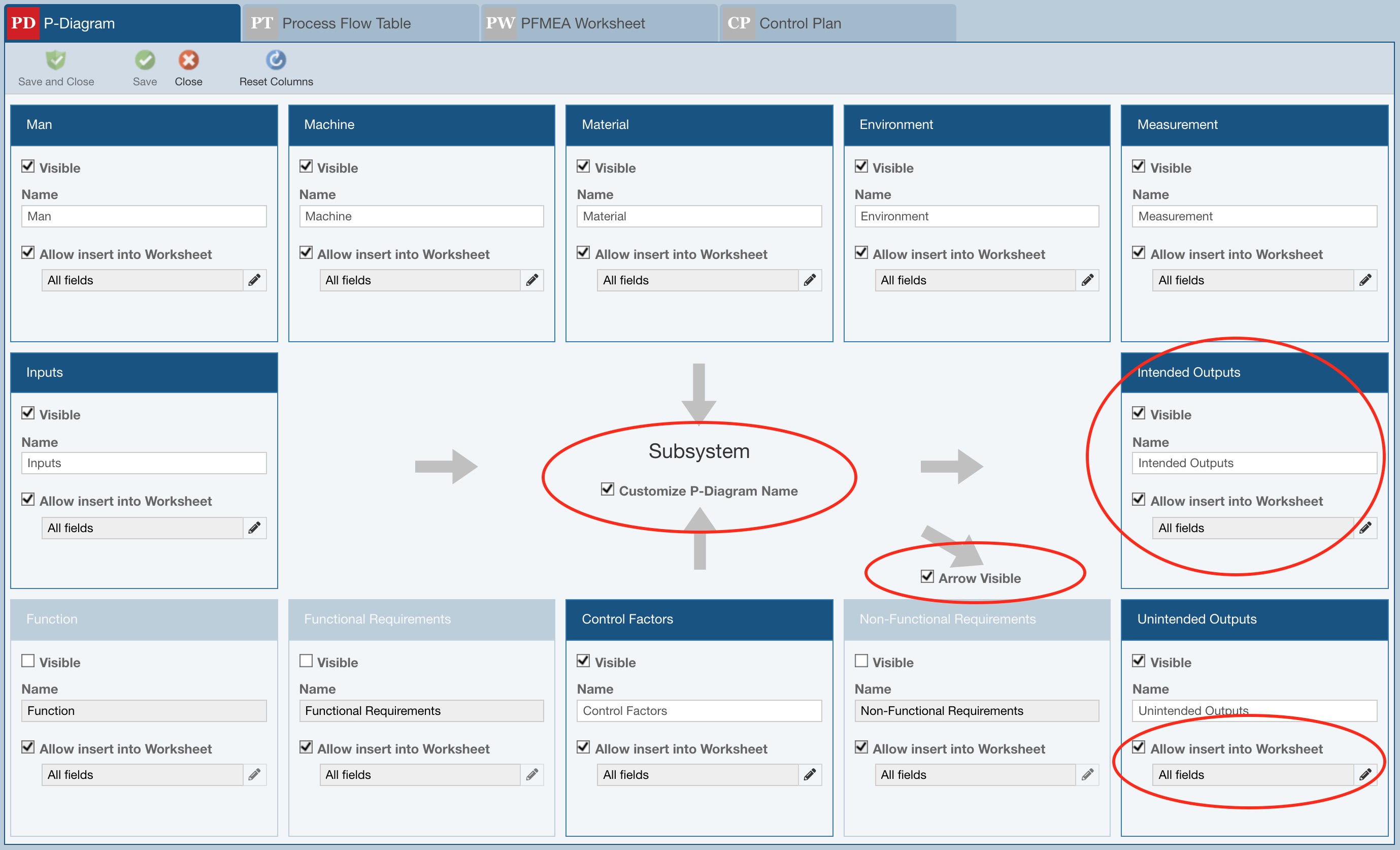Viewport: 1400px width, 850px height.
Task: Click pencil icon in Unintended Outputs panel
Action: click(x=1365, y=774)
